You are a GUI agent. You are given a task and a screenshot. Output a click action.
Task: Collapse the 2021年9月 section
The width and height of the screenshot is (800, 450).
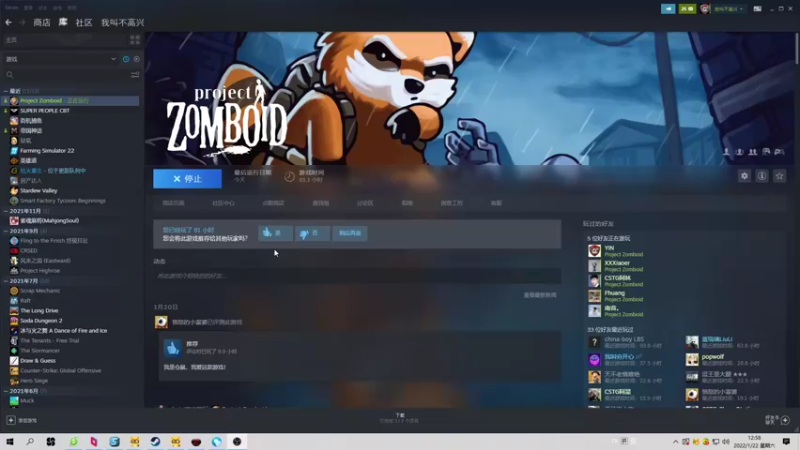pos(6,231)
